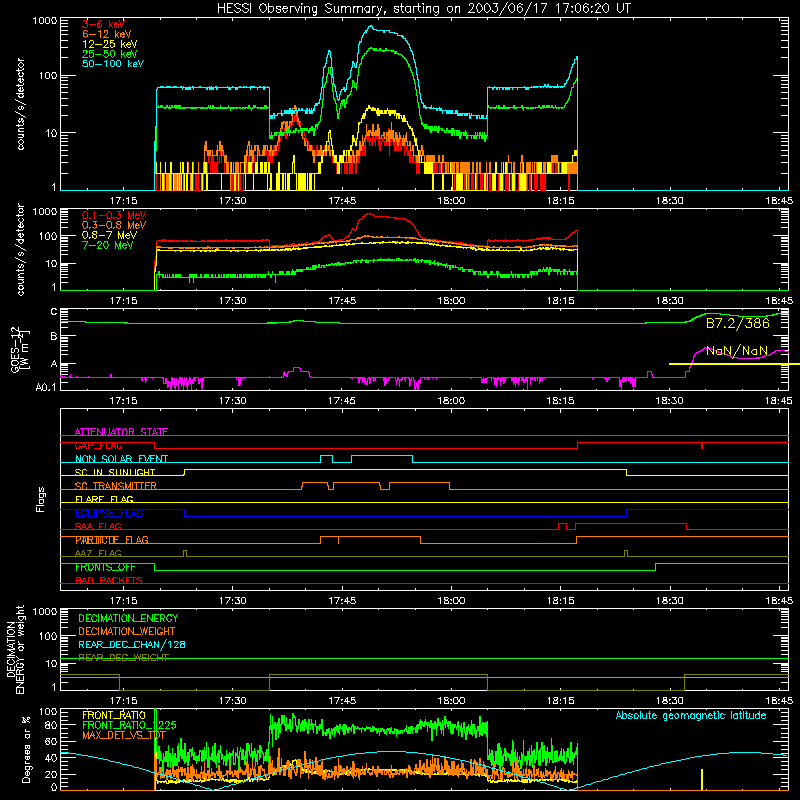Click the B7.2/386 GOES annotation

click(x=738, y=323)
